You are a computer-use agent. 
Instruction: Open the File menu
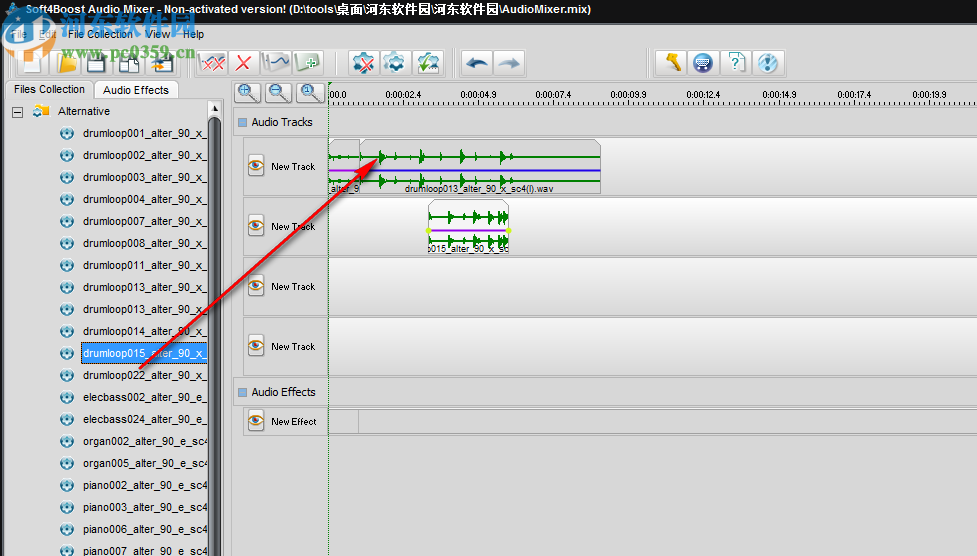point(18,34)
